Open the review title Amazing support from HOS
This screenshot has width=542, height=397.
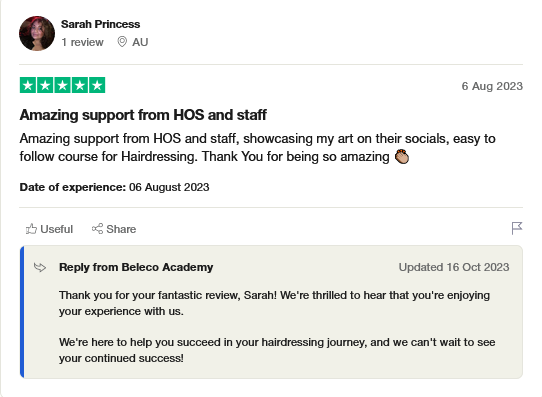coord(143,115)
